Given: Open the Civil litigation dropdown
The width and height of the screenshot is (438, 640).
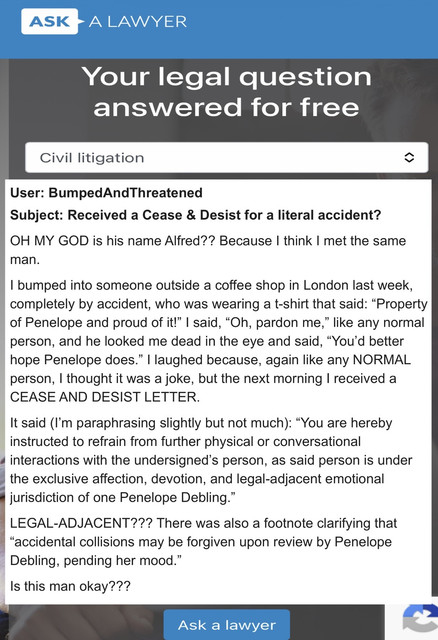Looking at the screenshot, I should (227, 158).
